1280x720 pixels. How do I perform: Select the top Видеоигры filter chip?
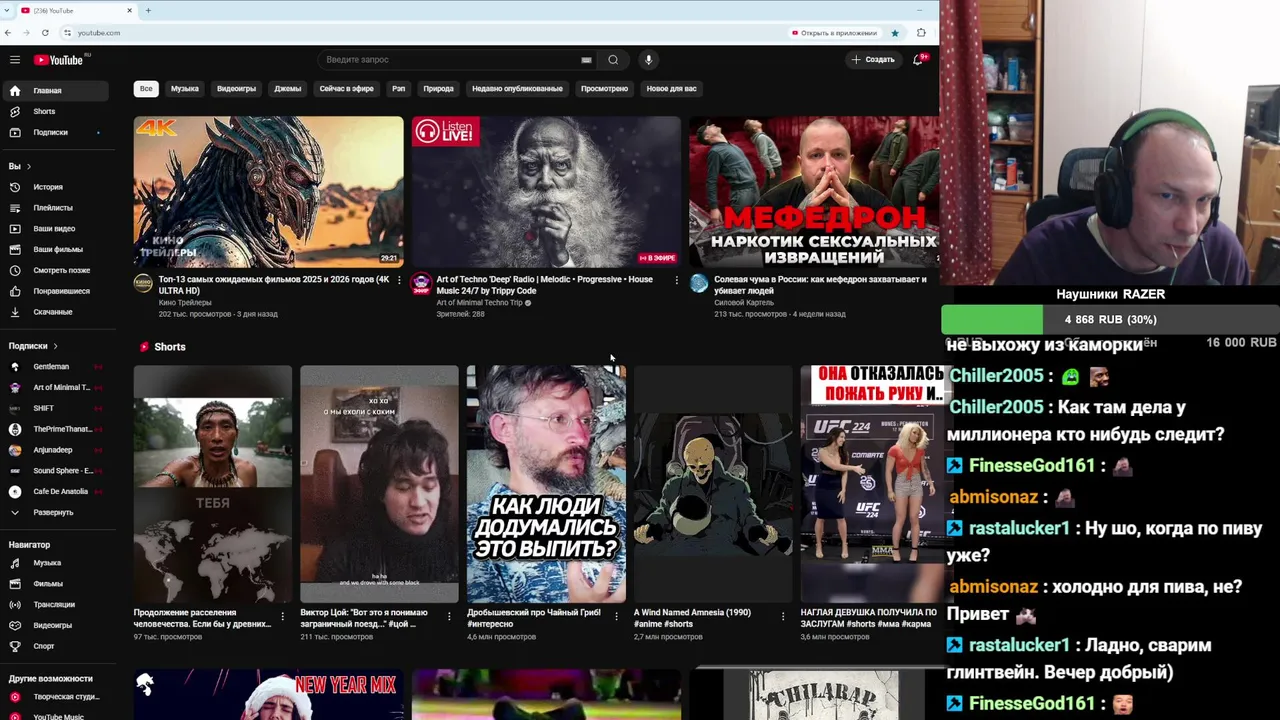click(237, 89)
